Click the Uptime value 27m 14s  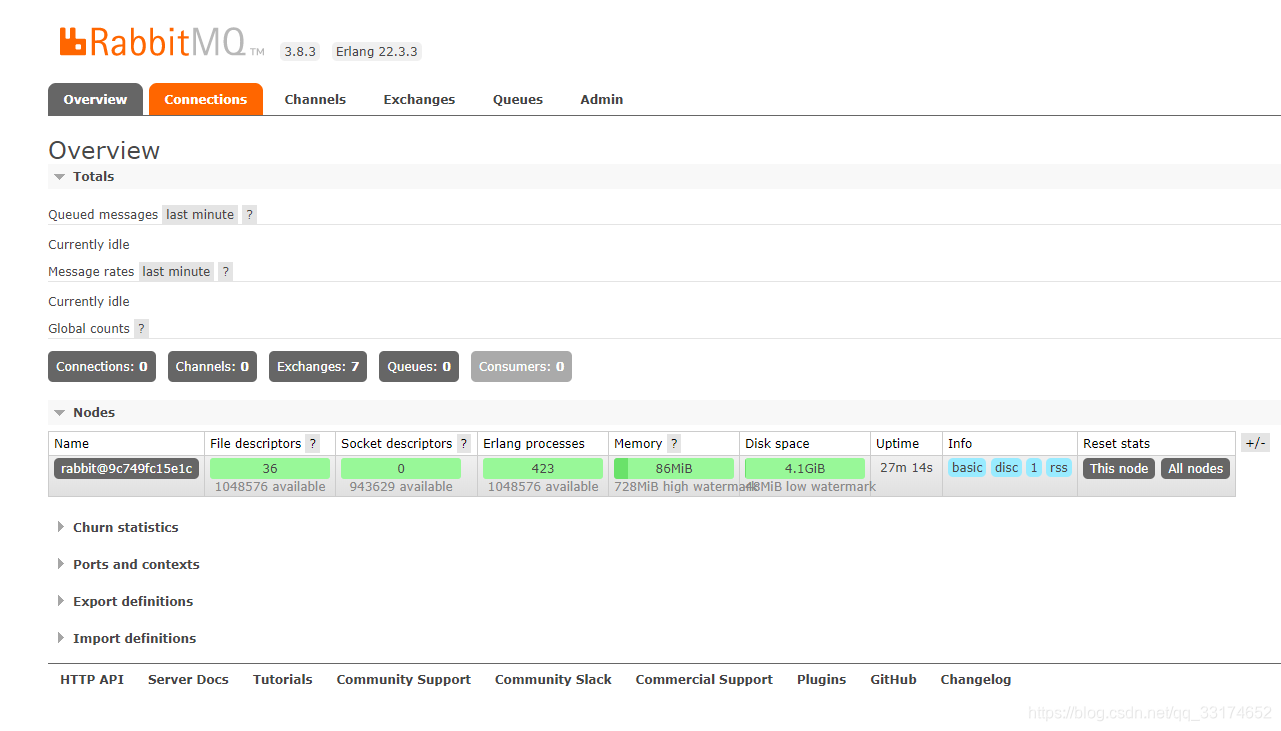pyautogui.click(x=906, y=467)
